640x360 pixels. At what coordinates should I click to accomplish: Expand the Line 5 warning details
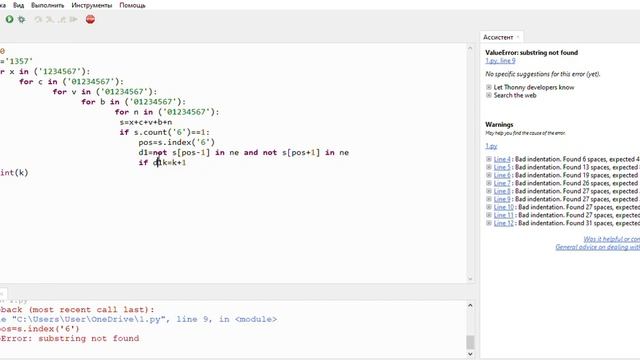point(489,167)
